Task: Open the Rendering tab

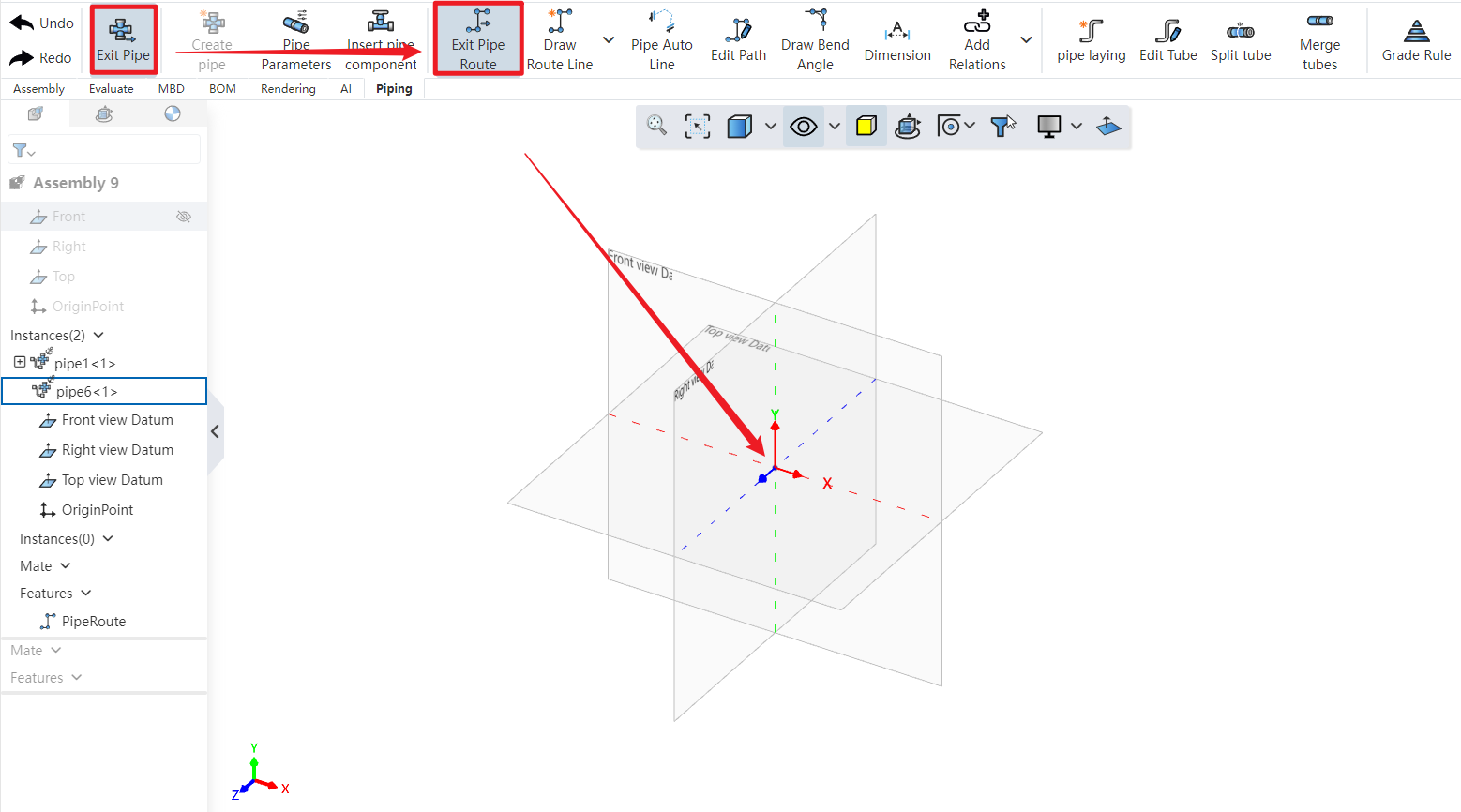Action: click(x=288, y=89)
